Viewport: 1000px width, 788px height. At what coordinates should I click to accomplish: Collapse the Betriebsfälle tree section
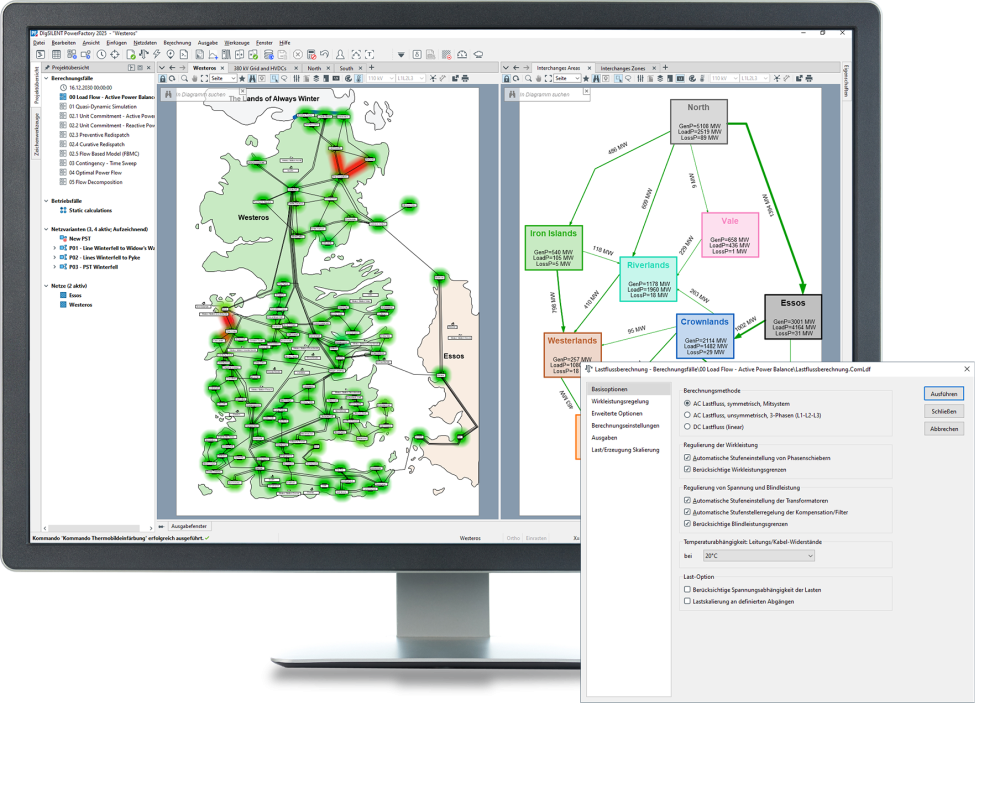(x=46, y=201)
